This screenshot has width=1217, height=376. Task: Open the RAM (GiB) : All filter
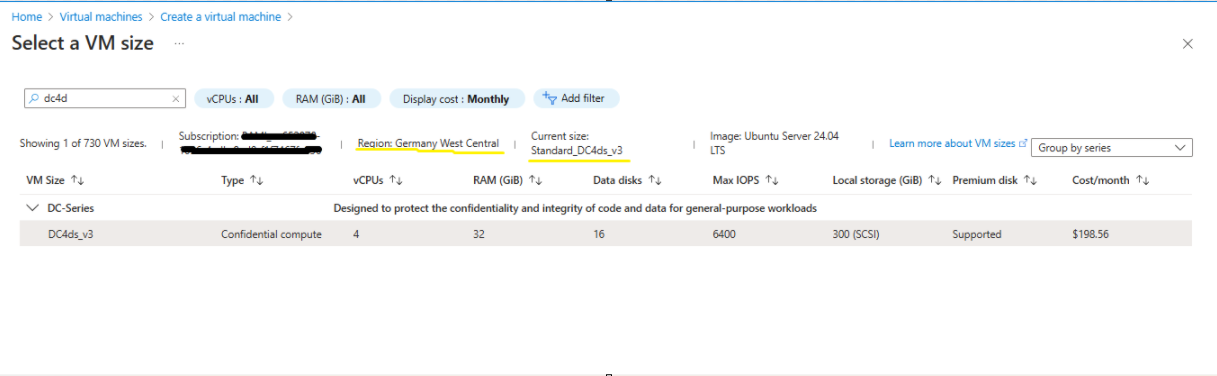(330, 99)
